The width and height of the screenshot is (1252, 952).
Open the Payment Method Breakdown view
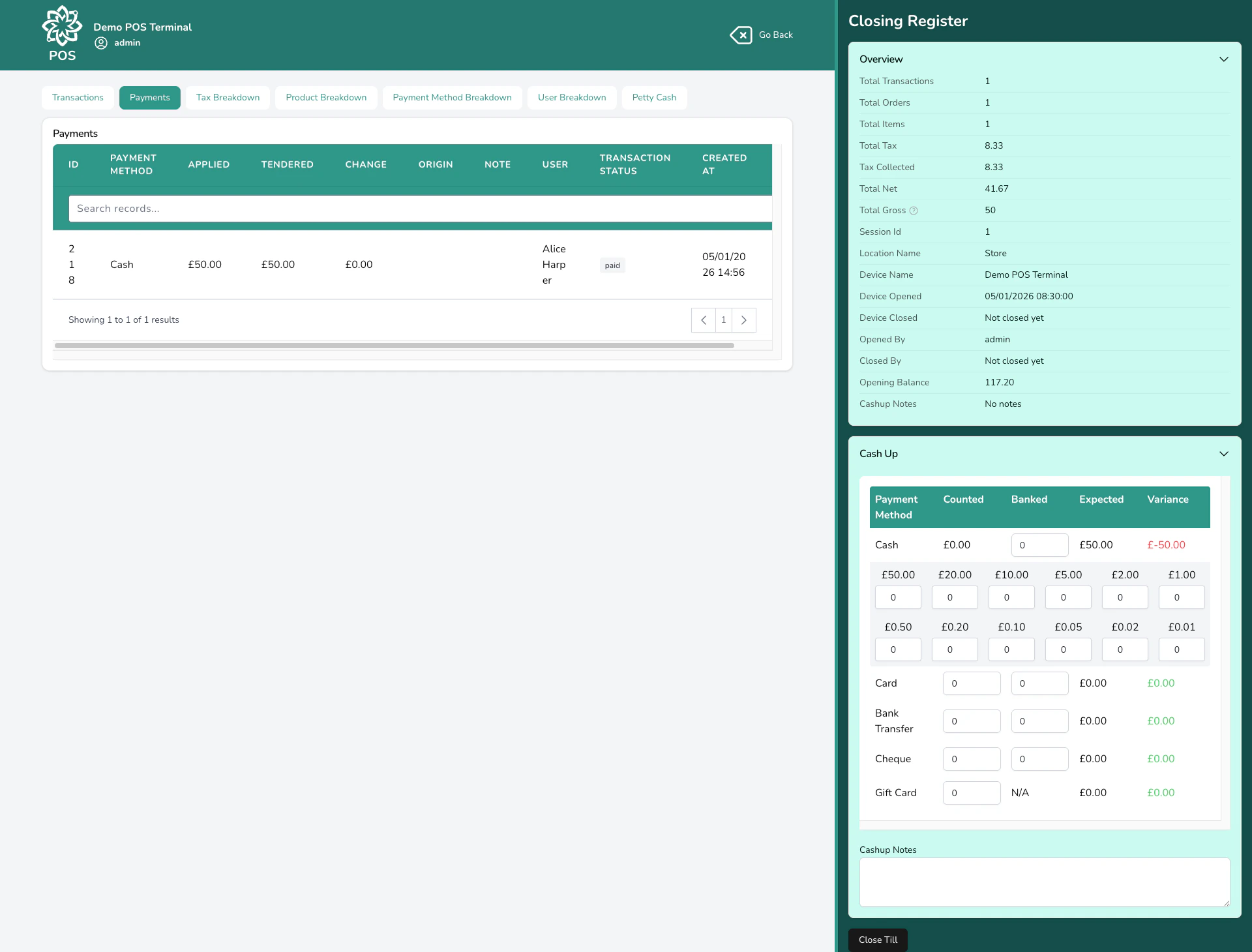point(452,97)
